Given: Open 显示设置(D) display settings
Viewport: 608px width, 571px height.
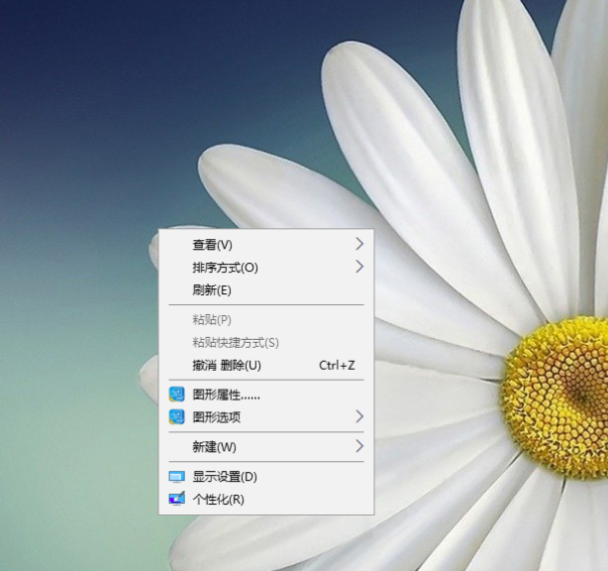Looking at the screenshot, I should [x=266, y=476].
